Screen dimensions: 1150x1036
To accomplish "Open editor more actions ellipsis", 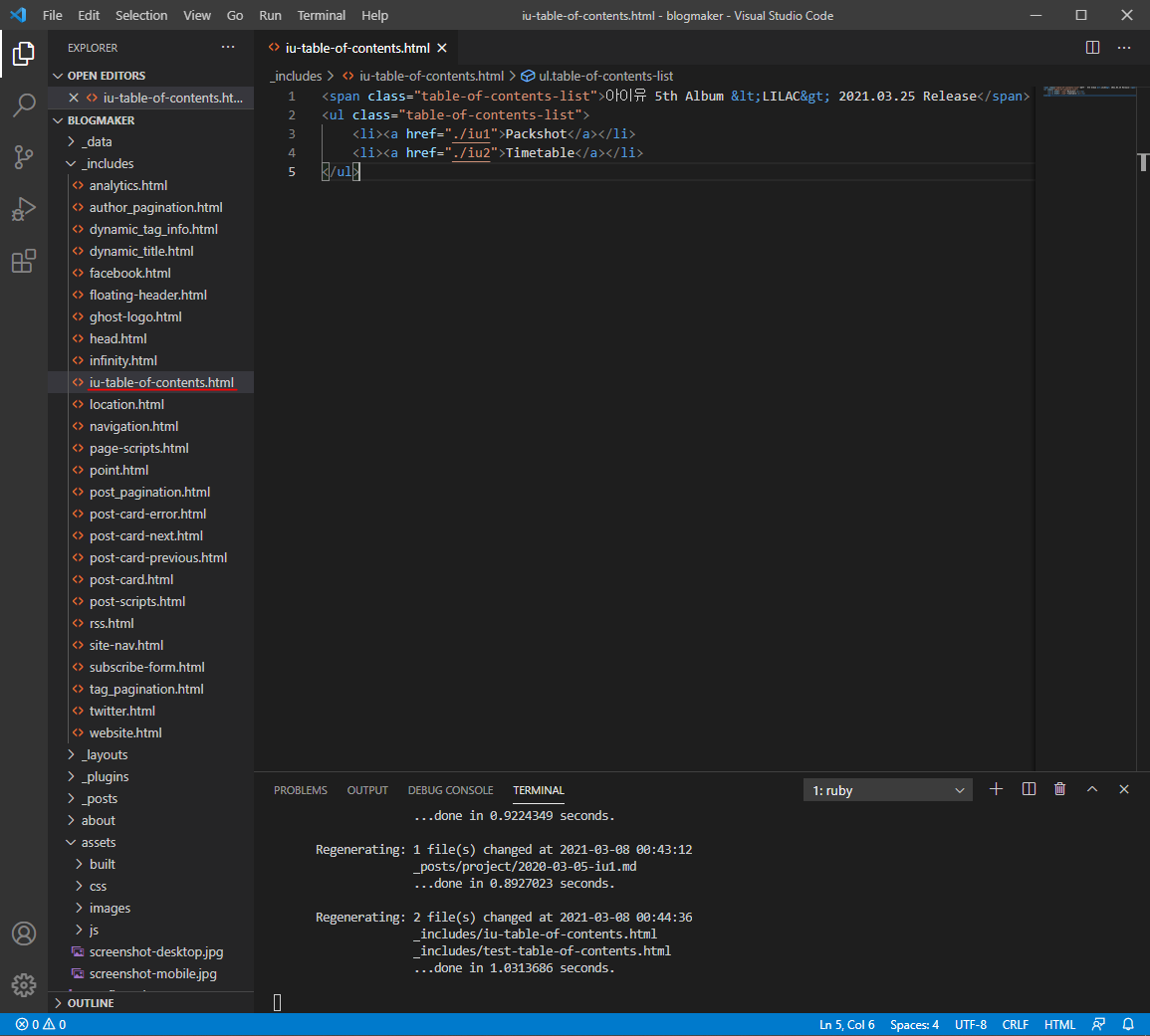I will pyautogui.click(x=1123, y=48).
